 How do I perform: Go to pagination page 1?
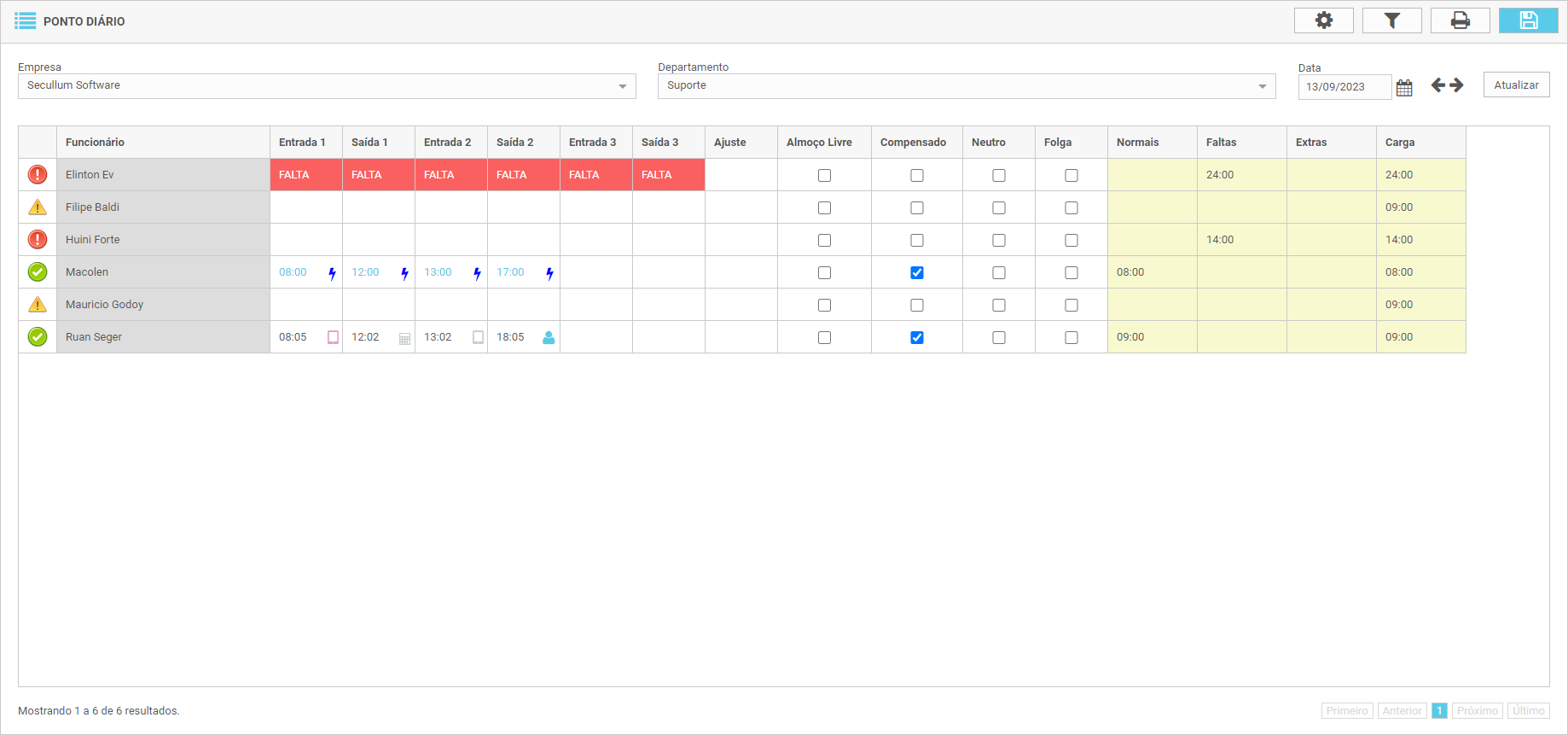click(x=1439, y=710)
